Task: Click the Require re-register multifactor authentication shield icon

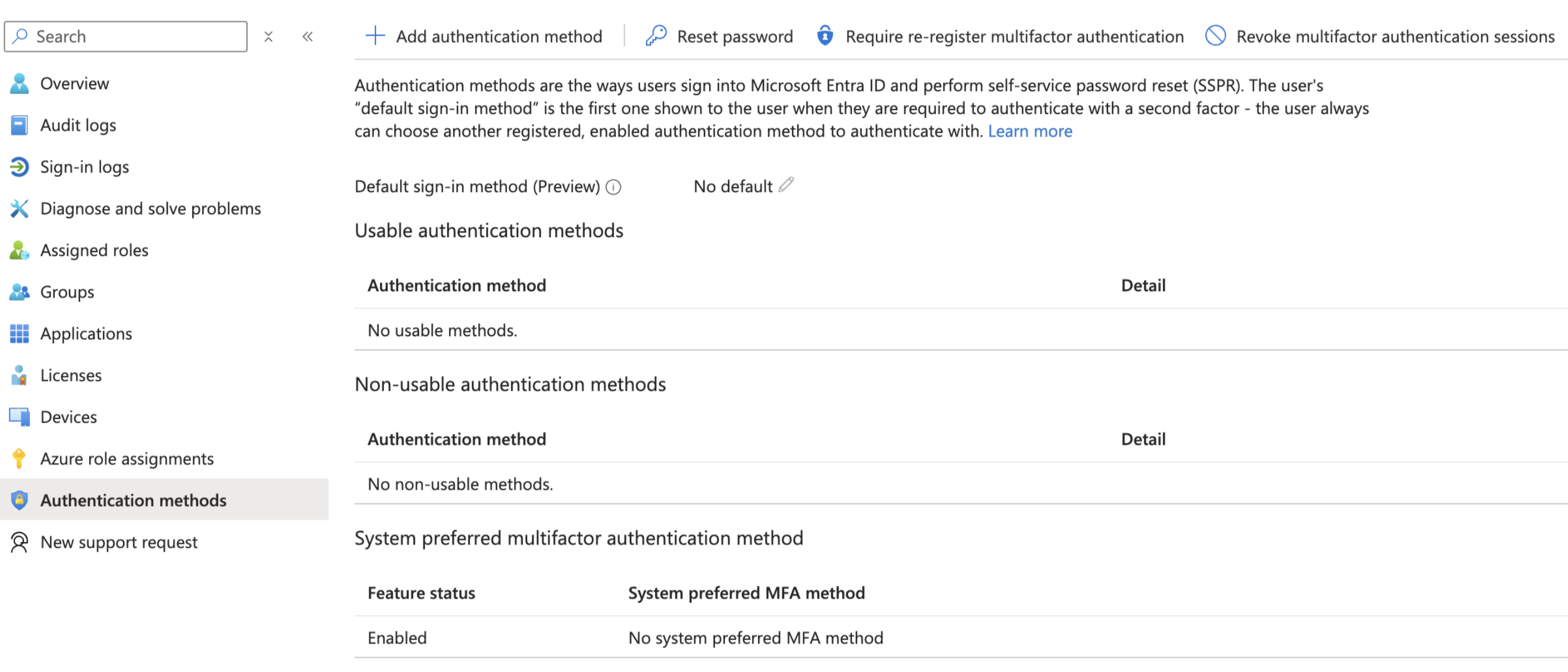Action: pos(825,36)
